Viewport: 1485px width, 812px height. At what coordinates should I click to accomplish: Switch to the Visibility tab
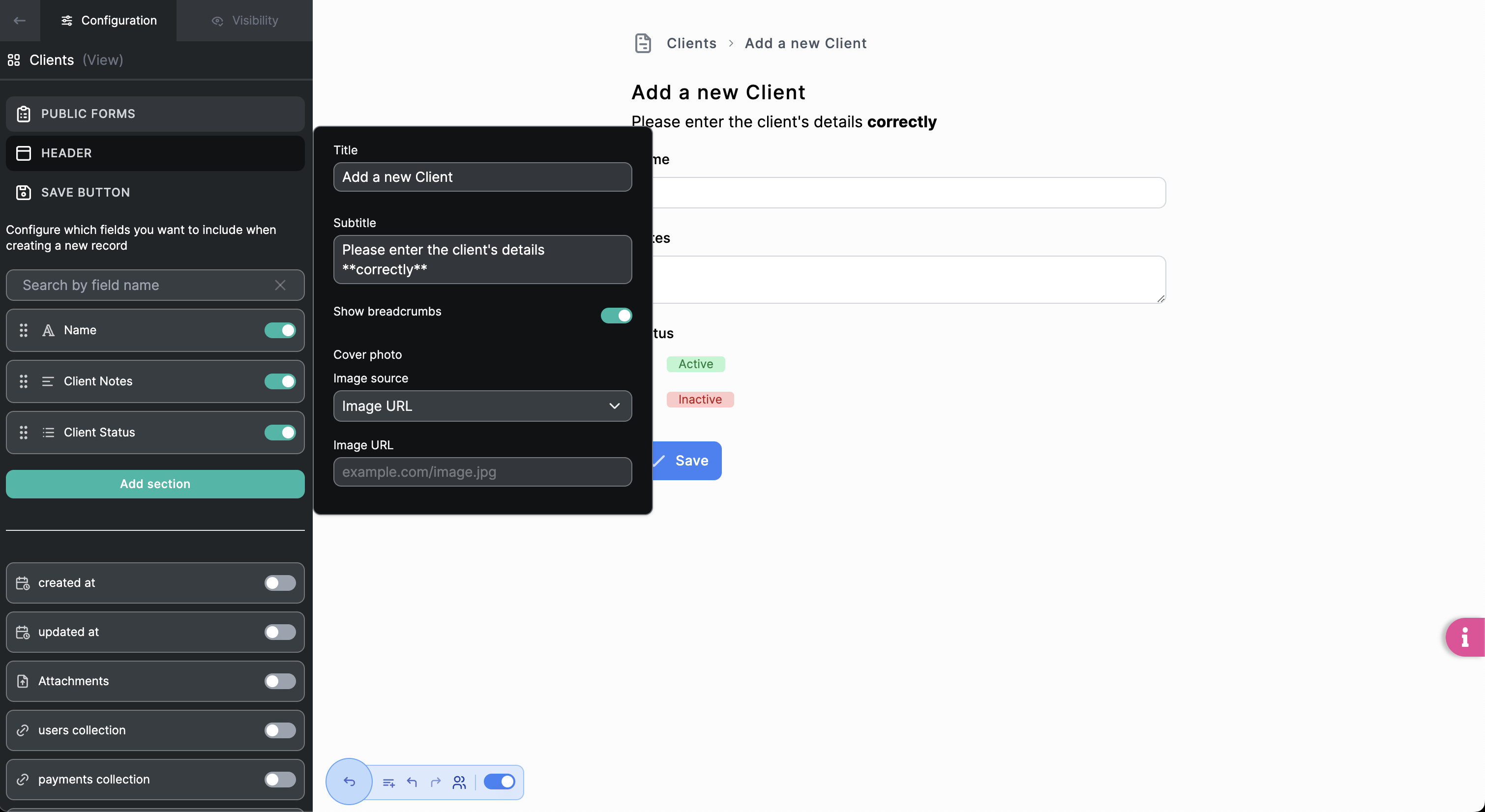pos(244,21)
